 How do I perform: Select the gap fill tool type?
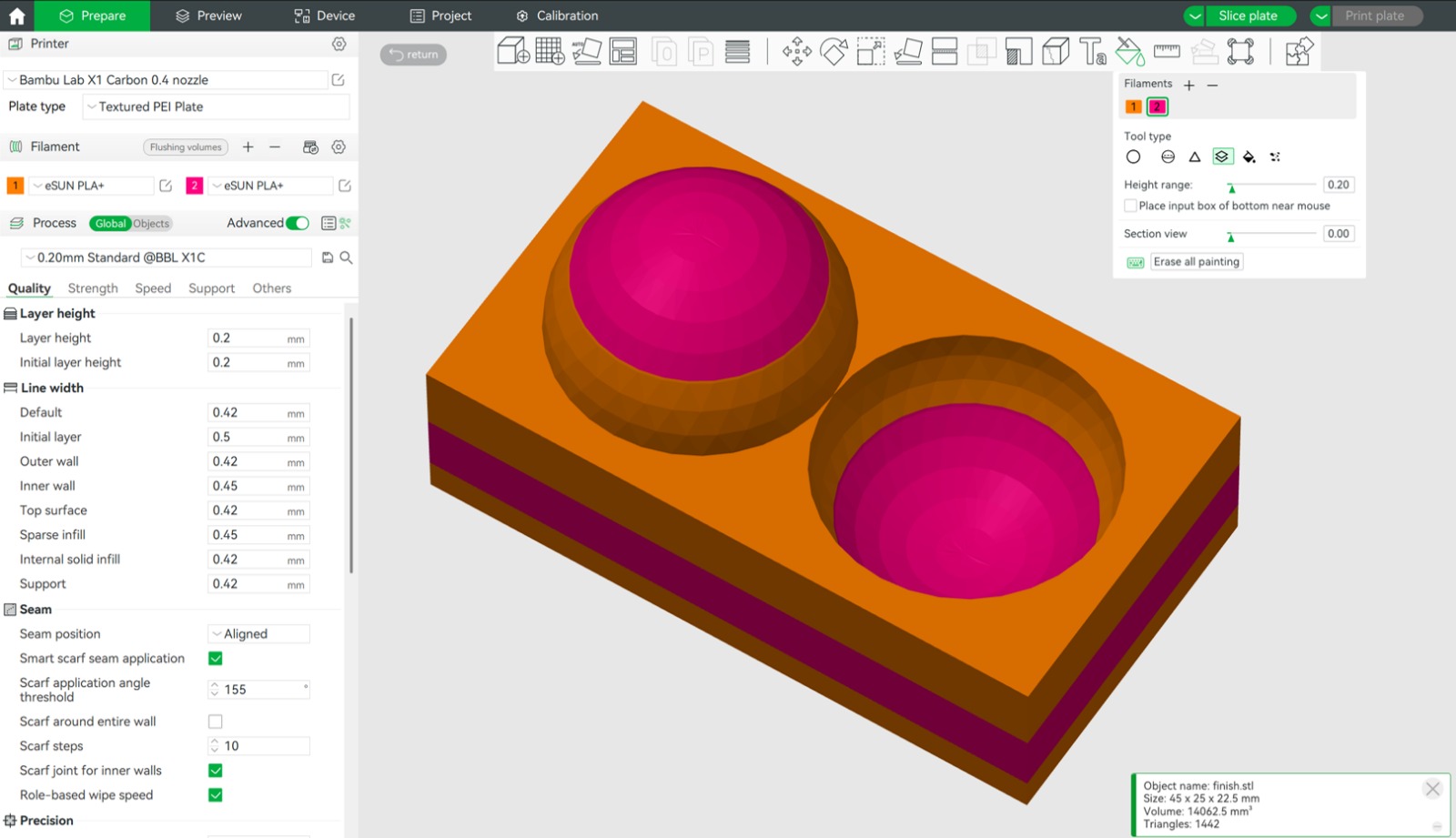pos(1275,156)
